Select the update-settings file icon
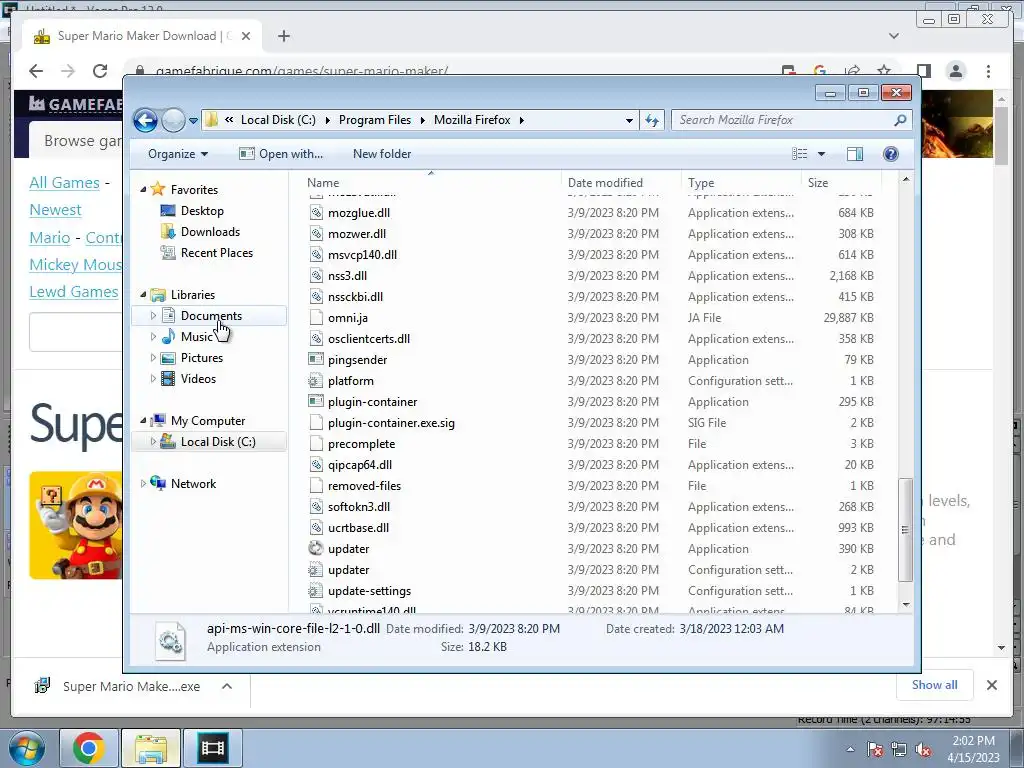Image resolution: width=1024 pixels, height=768 pixels. click(x=316, y=591)
